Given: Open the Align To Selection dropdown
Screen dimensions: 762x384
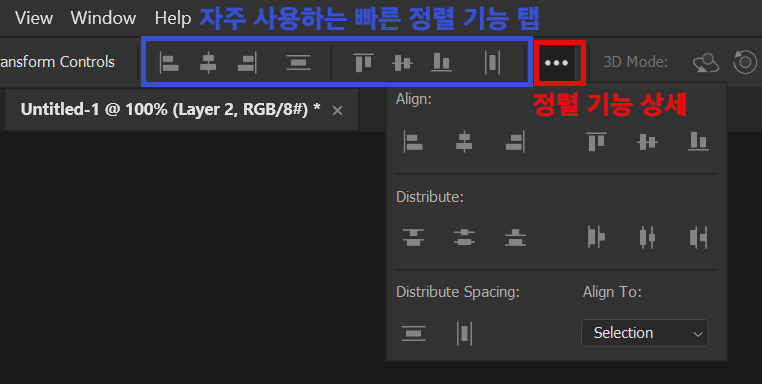Looking at the screenshot, I should pyautogui.click(x=645, y=333).
